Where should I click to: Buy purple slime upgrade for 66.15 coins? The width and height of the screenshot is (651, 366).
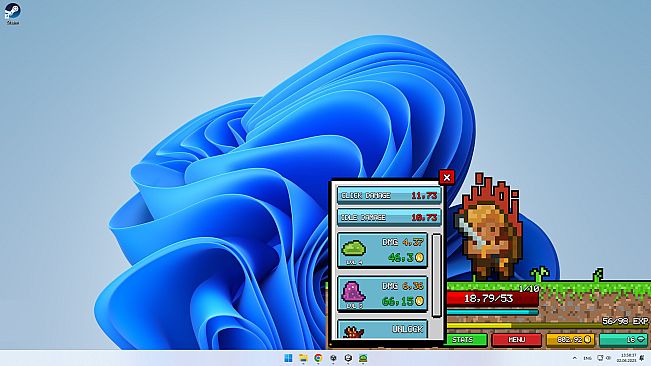[382, 294]
